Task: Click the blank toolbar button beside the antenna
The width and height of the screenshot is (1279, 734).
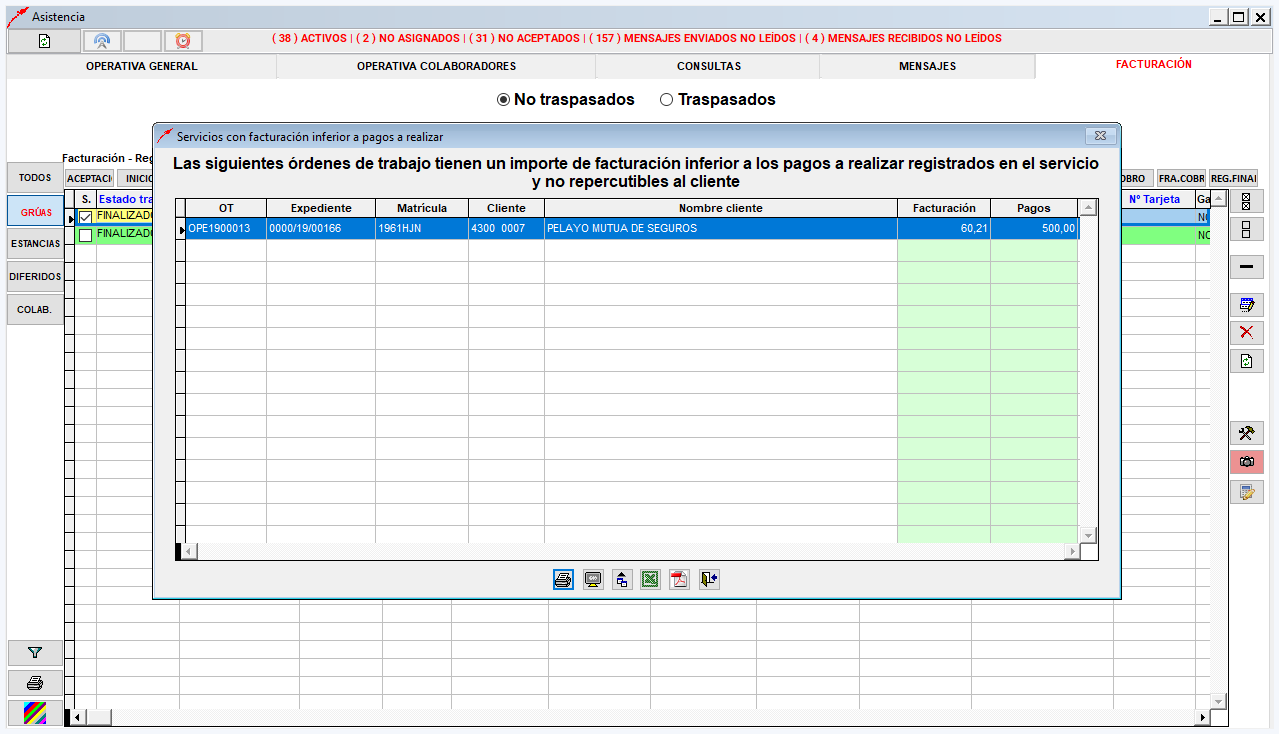Action: 142,41
